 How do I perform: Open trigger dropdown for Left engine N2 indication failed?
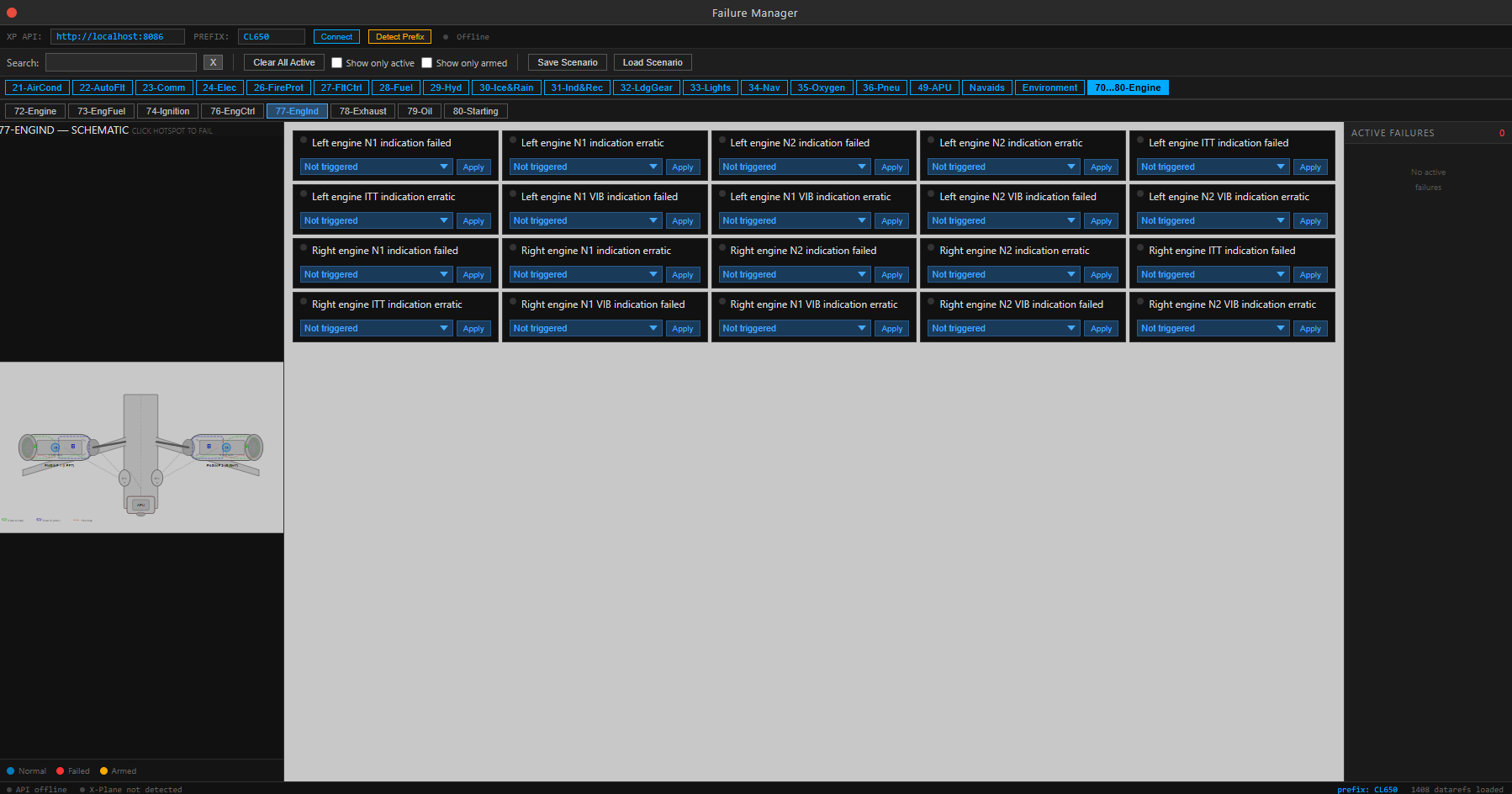coord(794,167)
